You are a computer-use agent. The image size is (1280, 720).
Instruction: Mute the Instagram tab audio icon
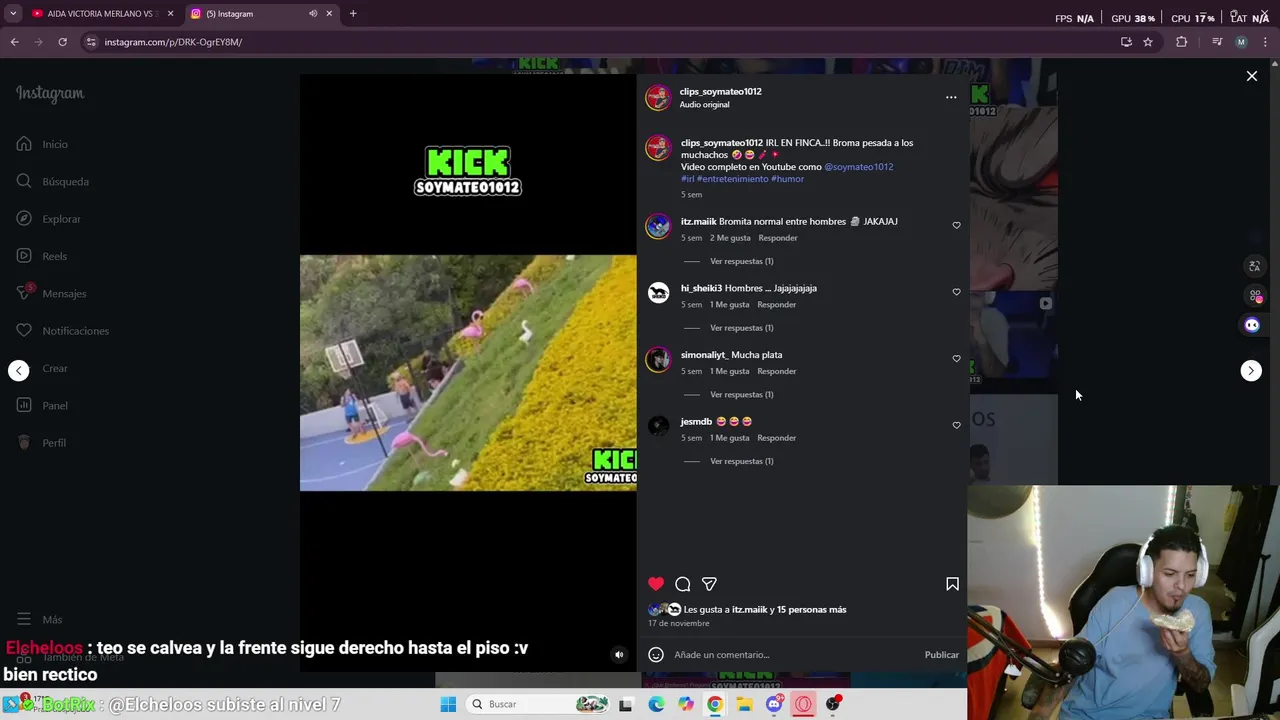click(313, 14)
